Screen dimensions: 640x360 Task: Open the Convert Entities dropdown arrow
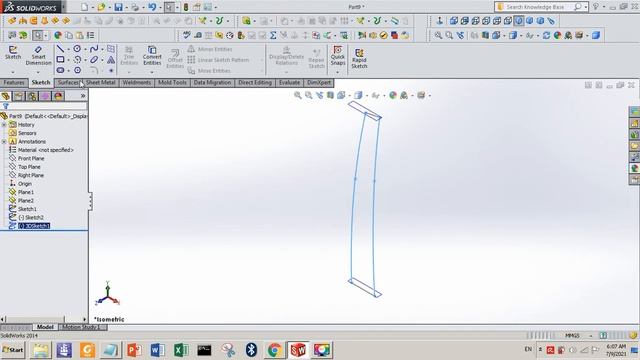click(152, 72)
